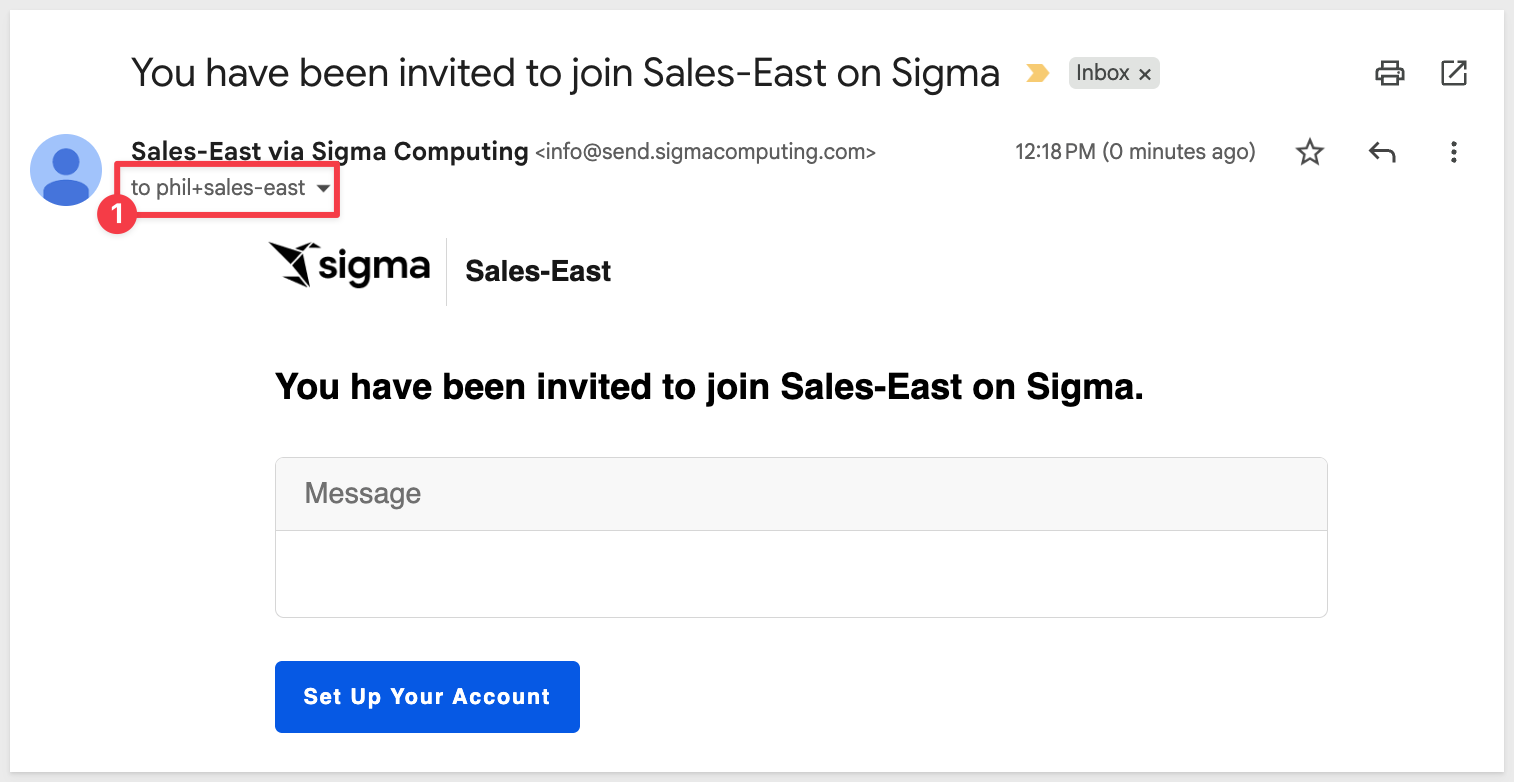Click the Sales-East organization heading
Viewport: 1514px width, 782px height.
[x=538, y=271]
